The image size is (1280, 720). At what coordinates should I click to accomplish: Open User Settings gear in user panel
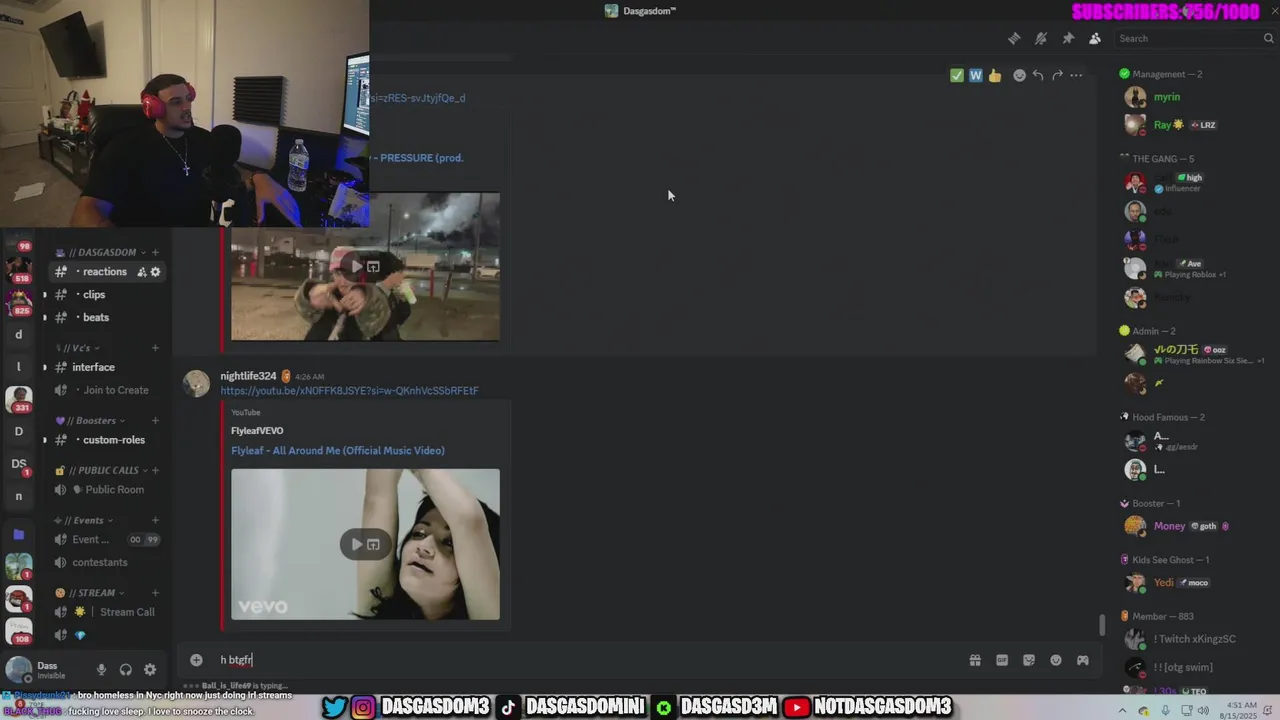(150, 670)
